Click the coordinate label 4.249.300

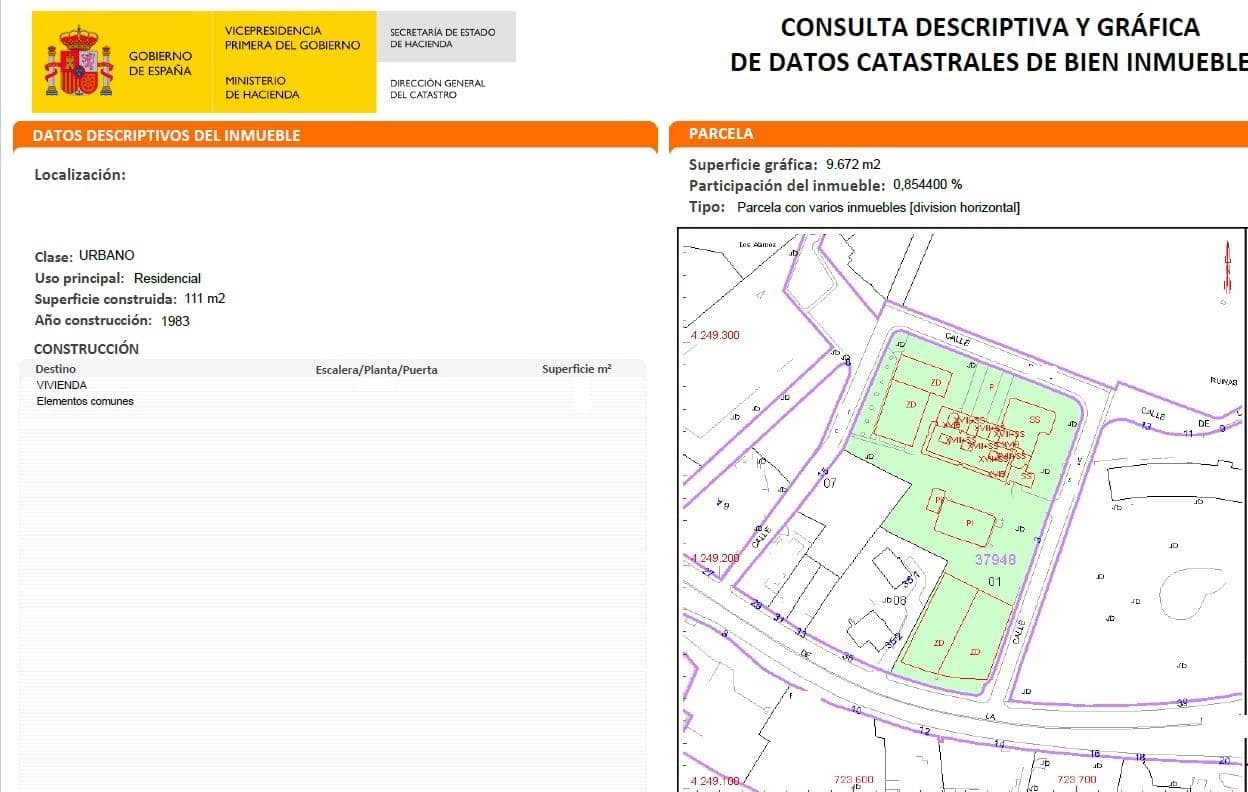click(715, 337)
